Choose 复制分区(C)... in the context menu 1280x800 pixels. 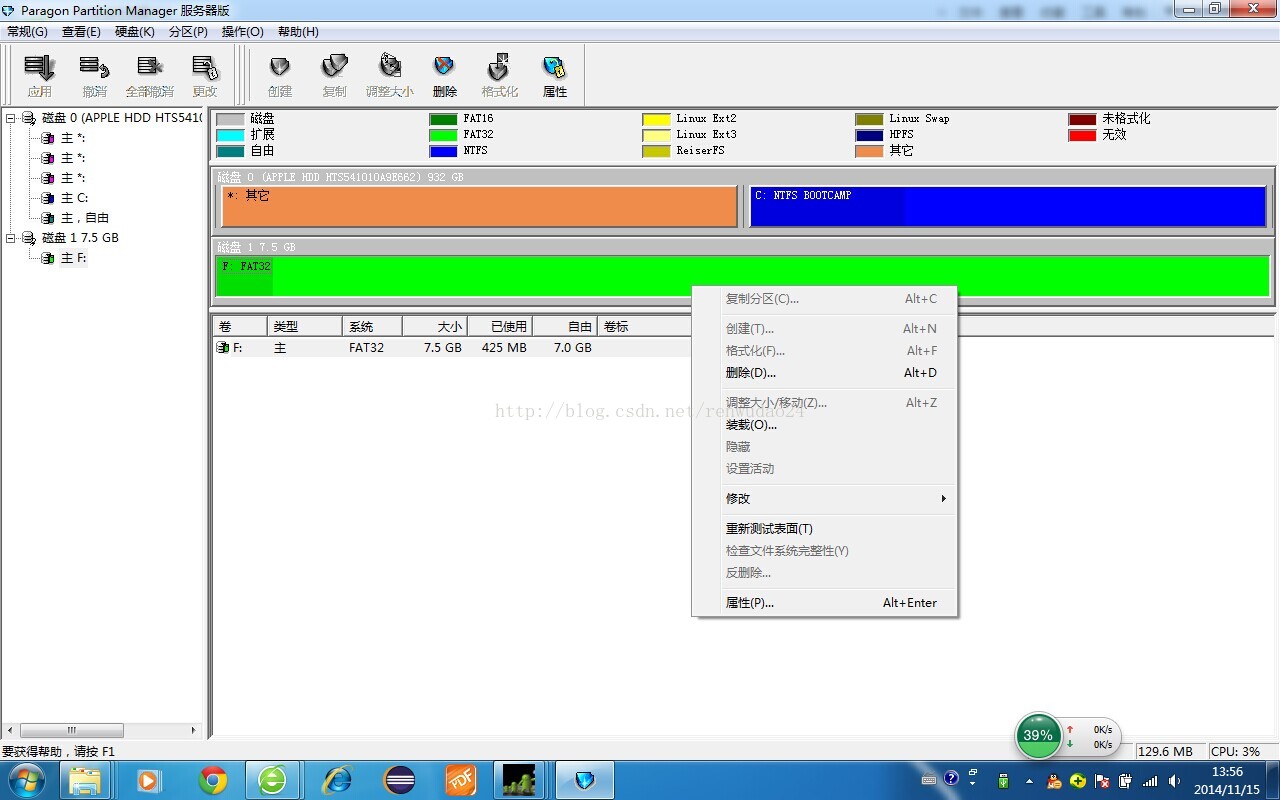pos(825,299)
